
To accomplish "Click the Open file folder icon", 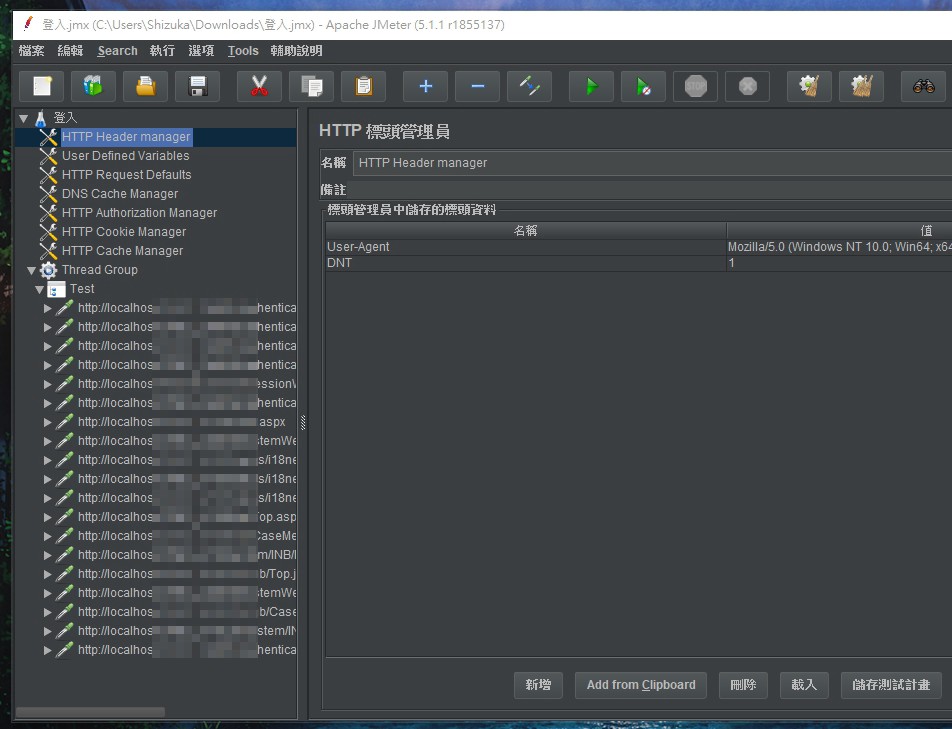I will point(145,87).
